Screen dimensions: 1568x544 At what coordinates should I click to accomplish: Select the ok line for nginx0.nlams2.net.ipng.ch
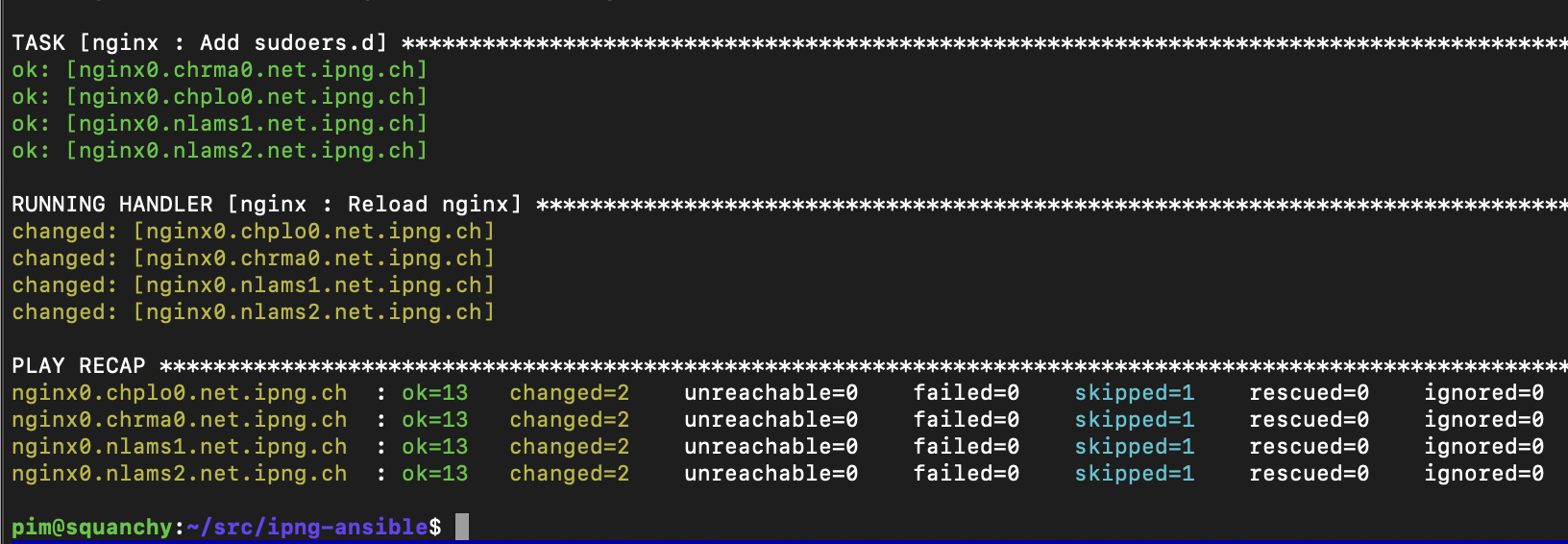coord(219,151)
